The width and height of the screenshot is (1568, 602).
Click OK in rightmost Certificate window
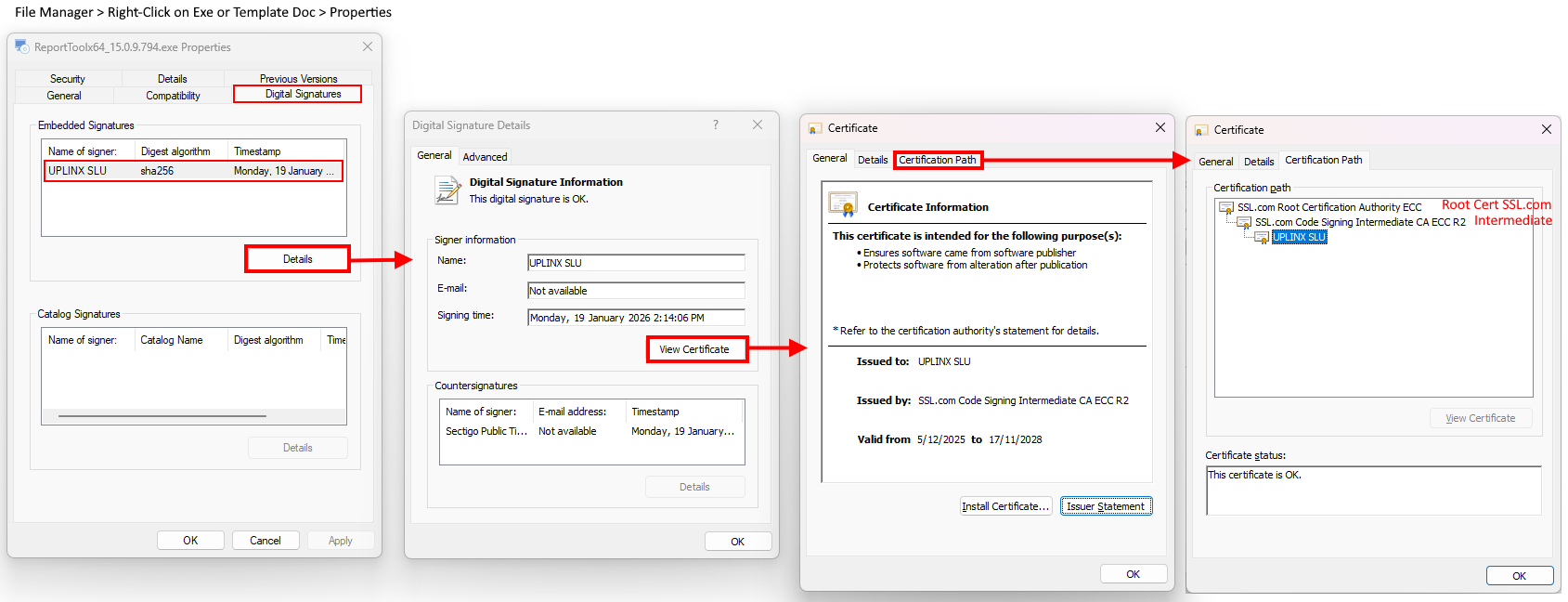coord(1520,576)
